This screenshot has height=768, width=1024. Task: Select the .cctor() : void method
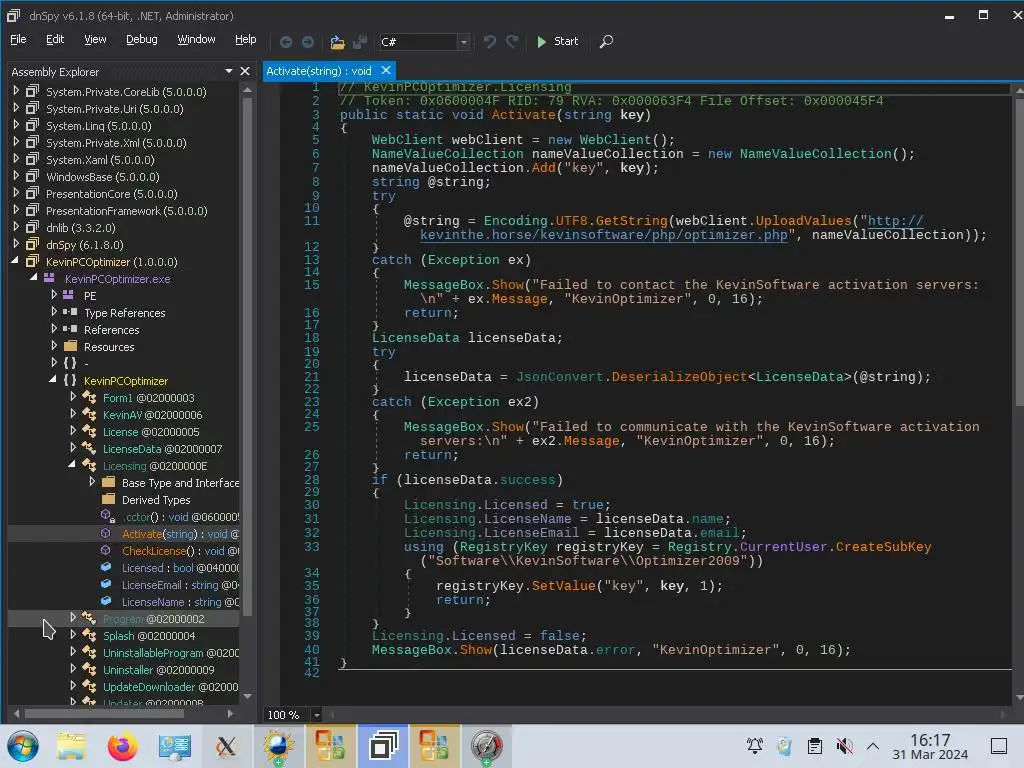coord(180,517)
